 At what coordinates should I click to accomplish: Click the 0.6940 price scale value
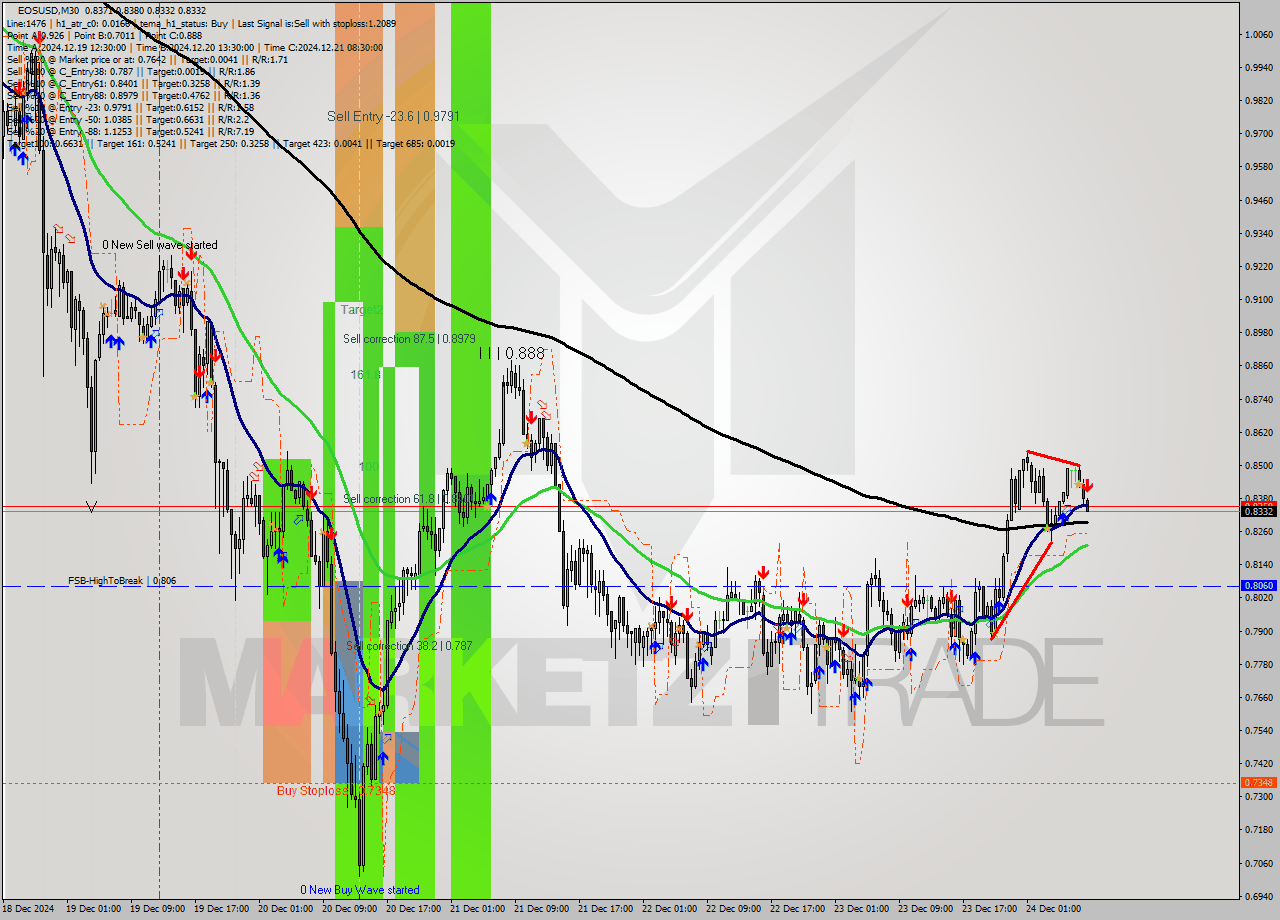1258,896
